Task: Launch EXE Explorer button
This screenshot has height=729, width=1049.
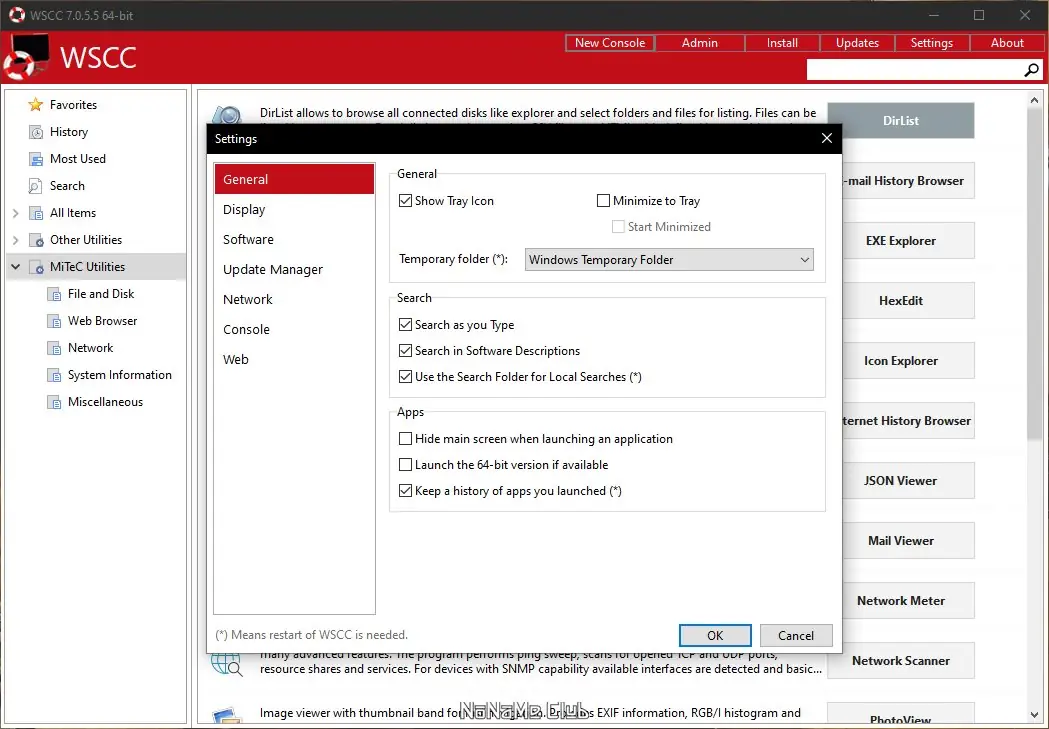Action: point(908,241)
